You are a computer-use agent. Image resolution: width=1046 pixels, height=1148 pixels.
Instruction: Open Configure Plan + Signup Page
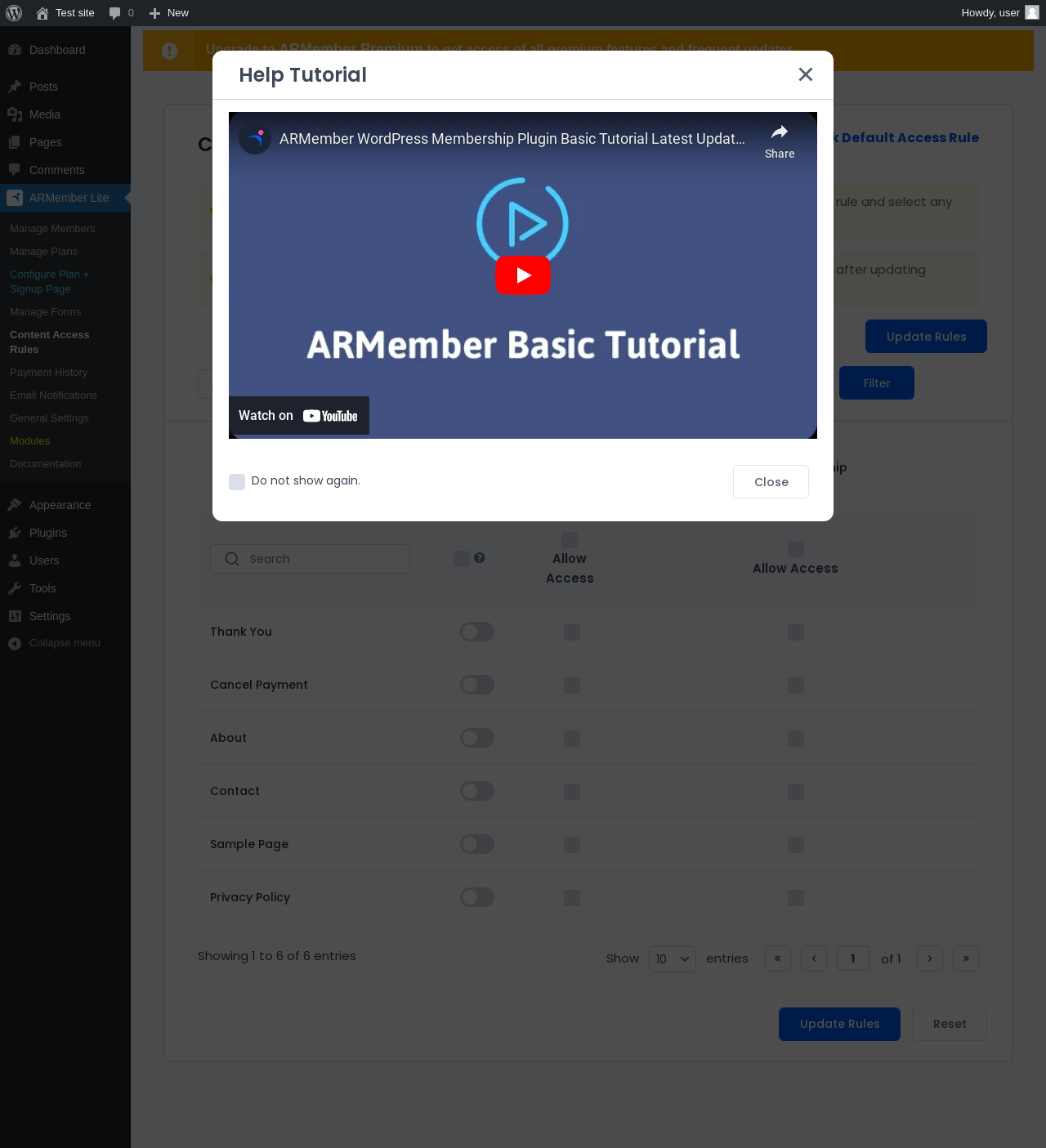click(x=49, y=282)
